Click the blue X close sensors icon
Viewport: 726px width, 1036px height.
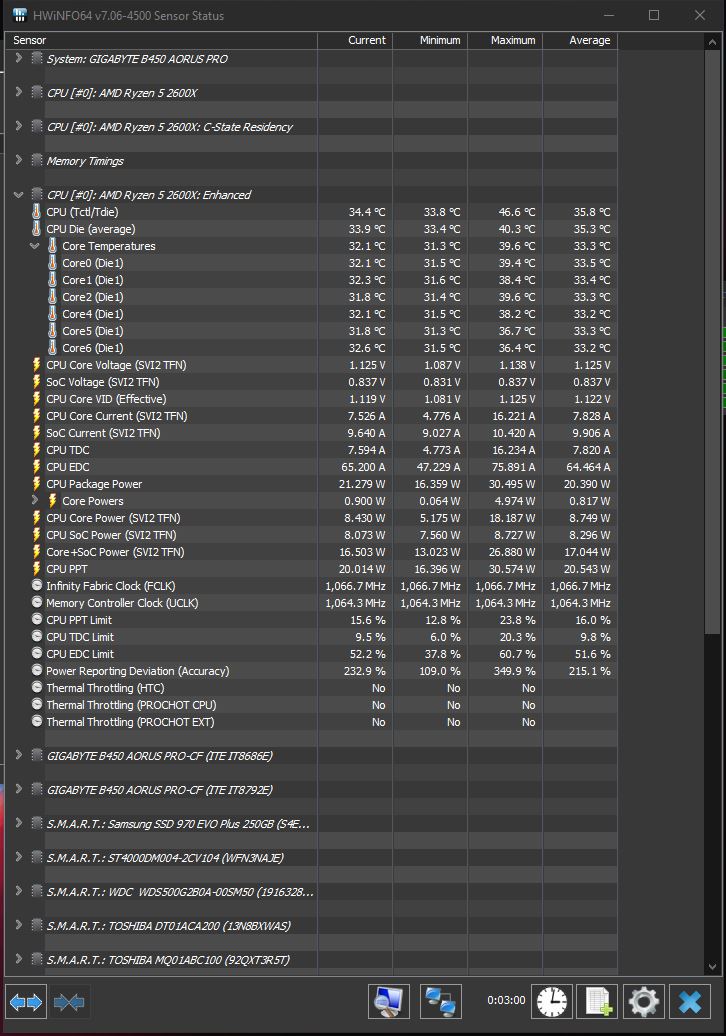pyautogui.click(x=690, y=1002)
